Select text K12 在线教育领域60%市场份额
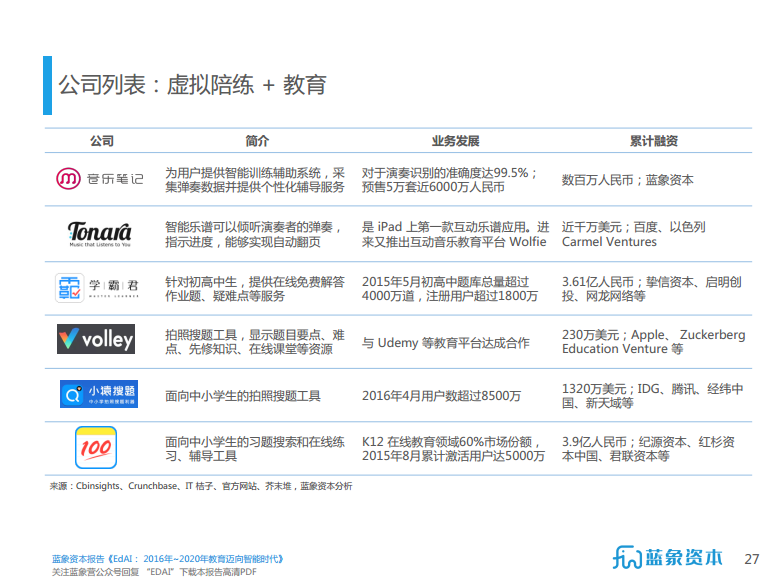 click(x=453, y=449)
